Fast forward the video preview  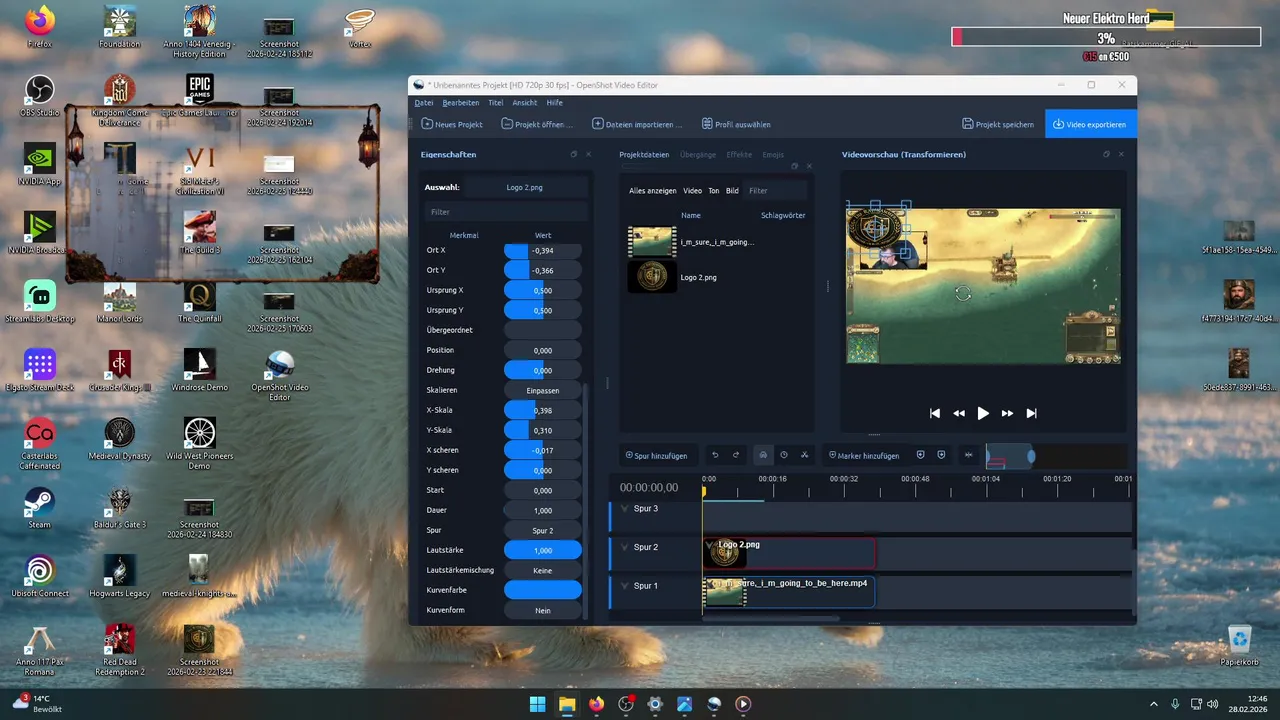point(1007,413)
